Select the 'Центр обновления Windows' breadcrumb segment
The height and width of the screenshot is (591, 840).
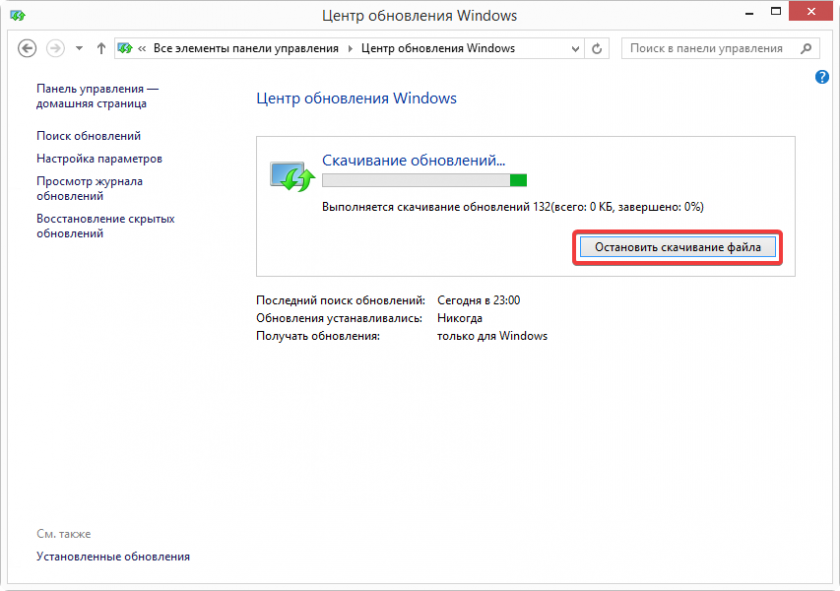437,48
